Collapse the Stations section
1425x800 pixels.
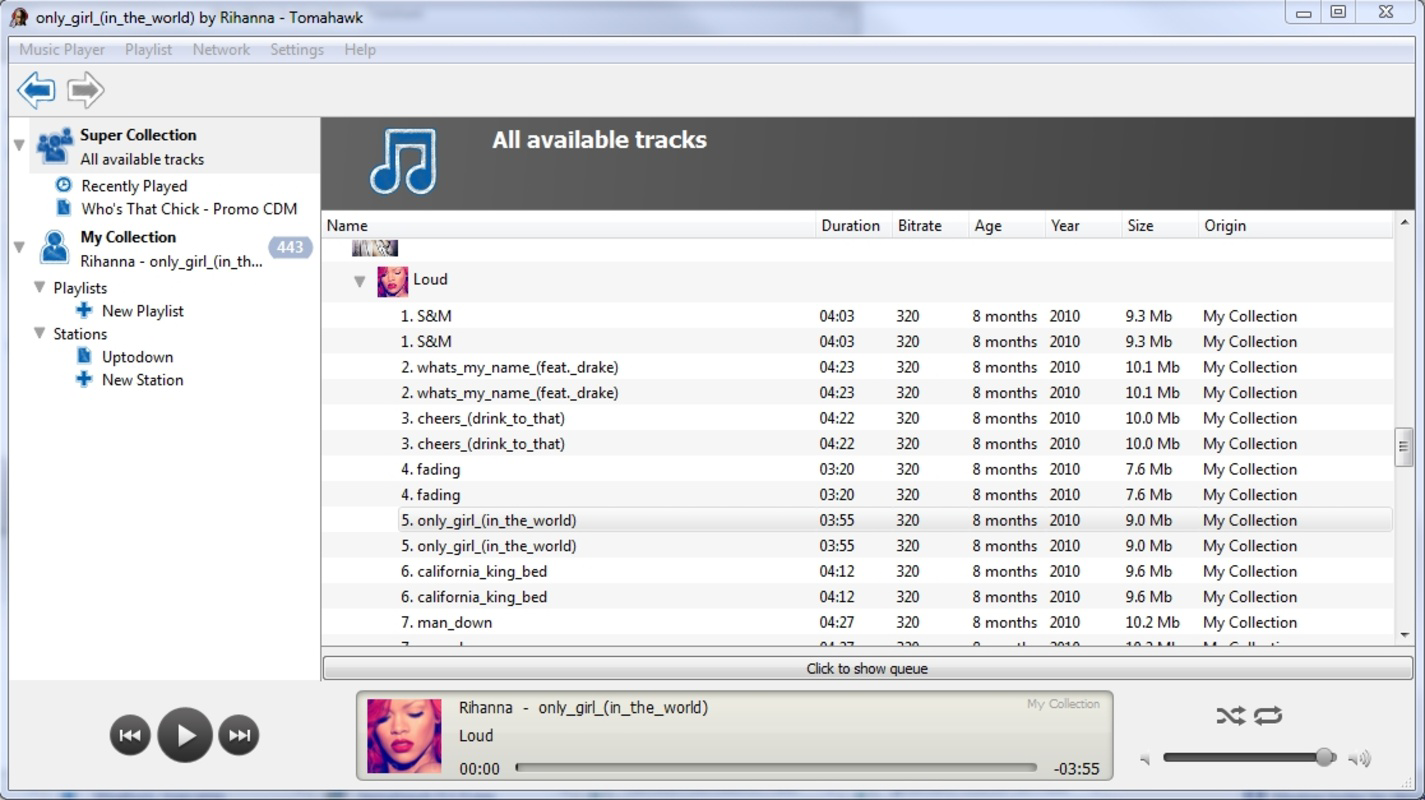click(x=39, y=333)
